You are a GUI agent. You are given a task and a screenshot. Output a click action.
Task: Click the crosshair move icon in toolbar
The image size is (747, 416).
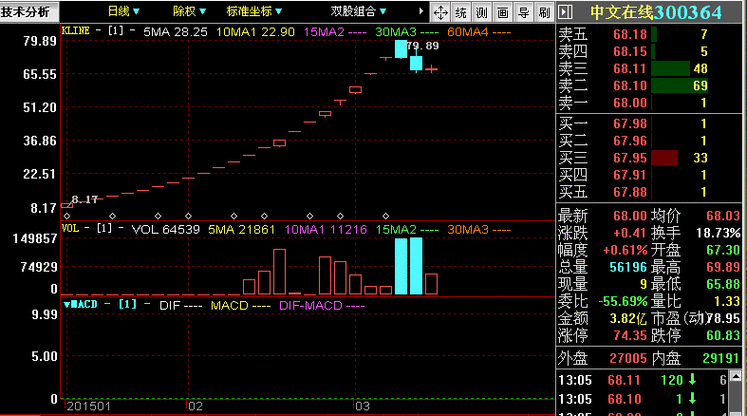click(x=440, y=12)
